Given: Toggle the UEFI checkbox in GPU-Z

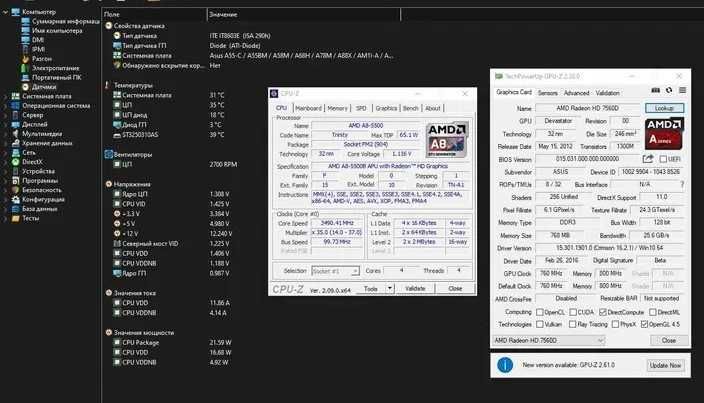Looking at the screenshot, I should [x=663, y=159].
